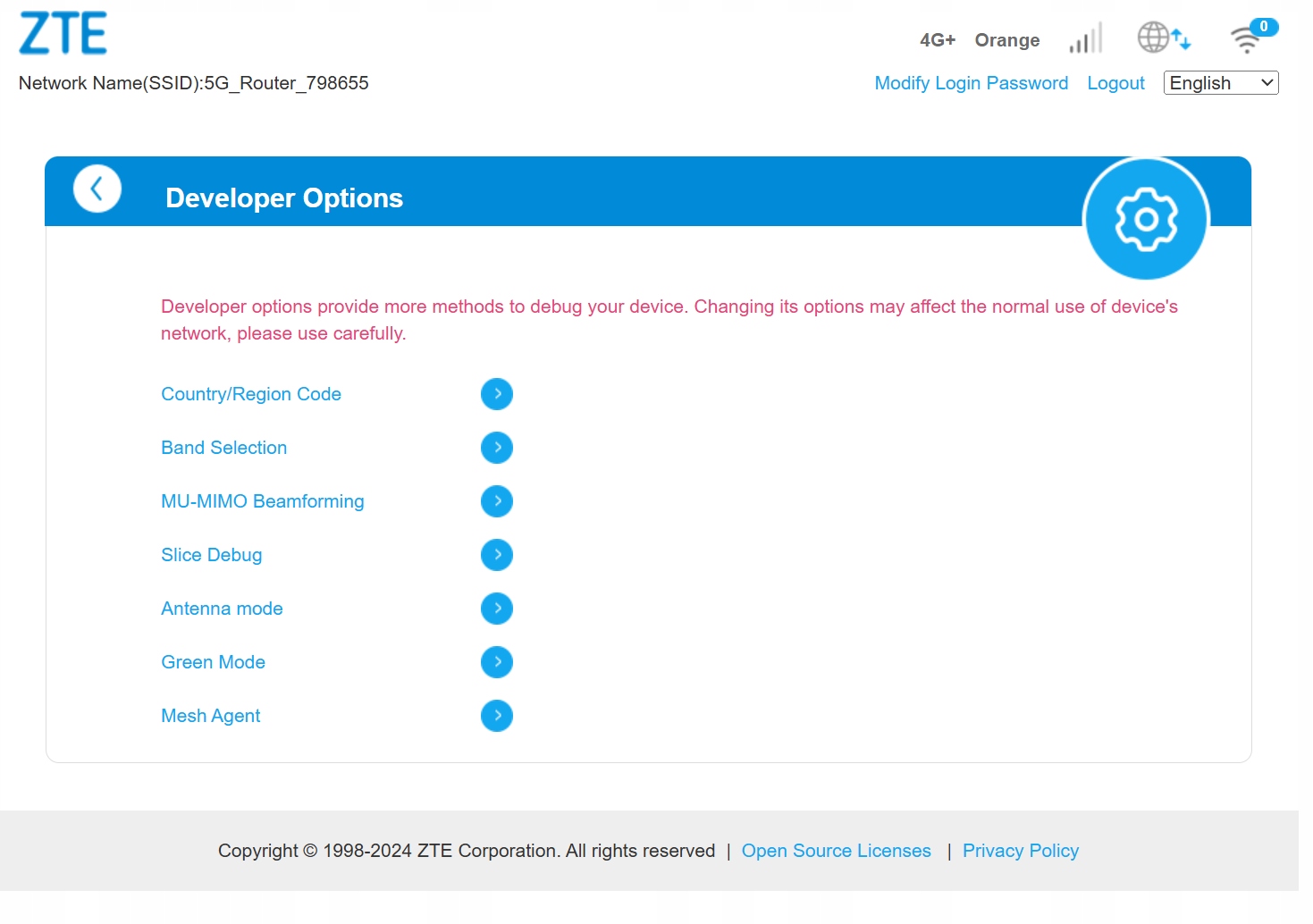Click the Wi-Fi client count badge

pos(1264,27)
